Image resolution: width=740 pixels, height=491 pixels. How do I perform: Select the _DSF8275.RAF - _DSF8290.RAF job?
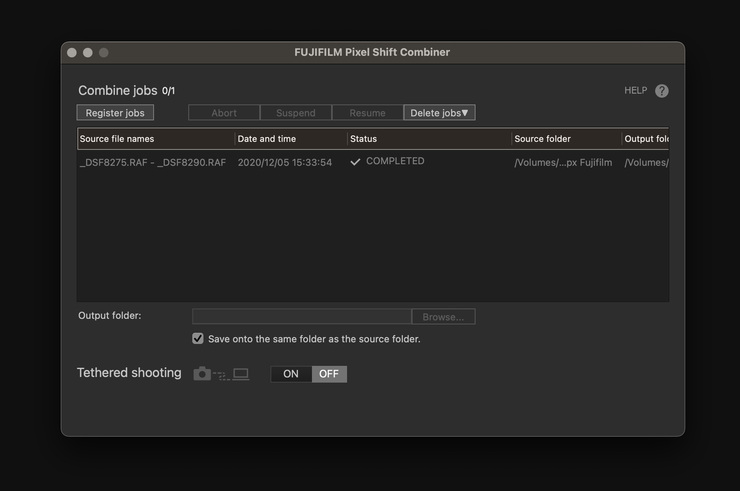pyautogui.click(x=153, y=162)
